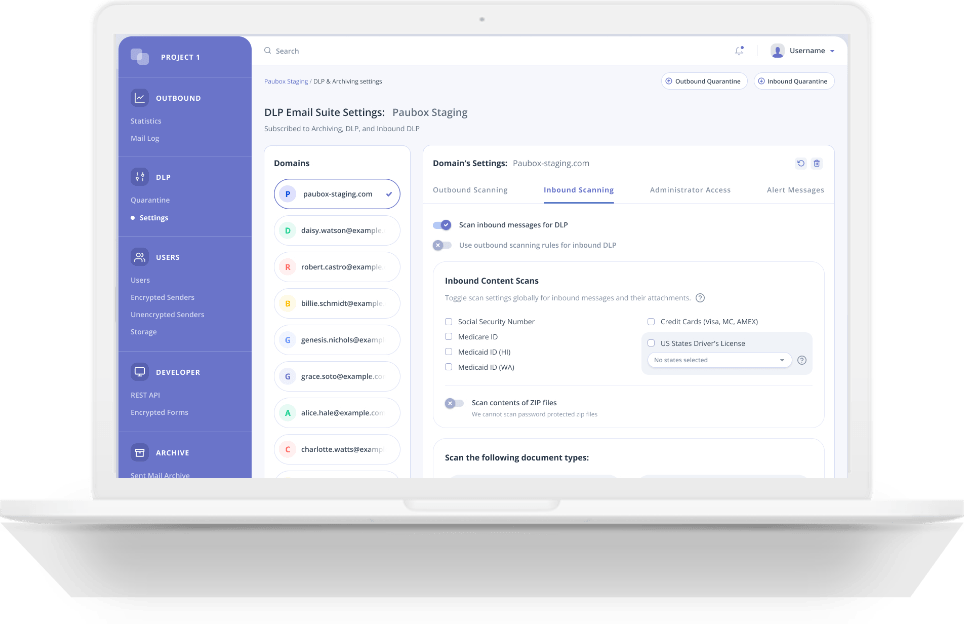Image resolution: width=964 pixels, height=624 pixels.
Task: Check the Credit Cards checkbox
Action: tap(650, 322)
